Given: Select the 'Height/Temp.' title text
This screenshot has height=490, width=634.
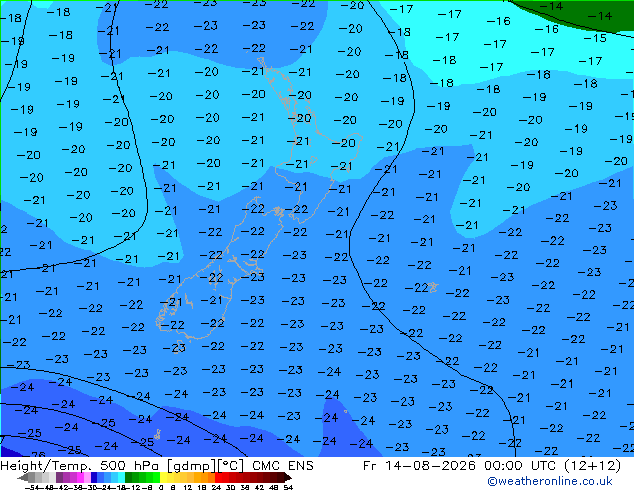Looking at the screenshot, I should pyautogui.click(x=47, y=466).
